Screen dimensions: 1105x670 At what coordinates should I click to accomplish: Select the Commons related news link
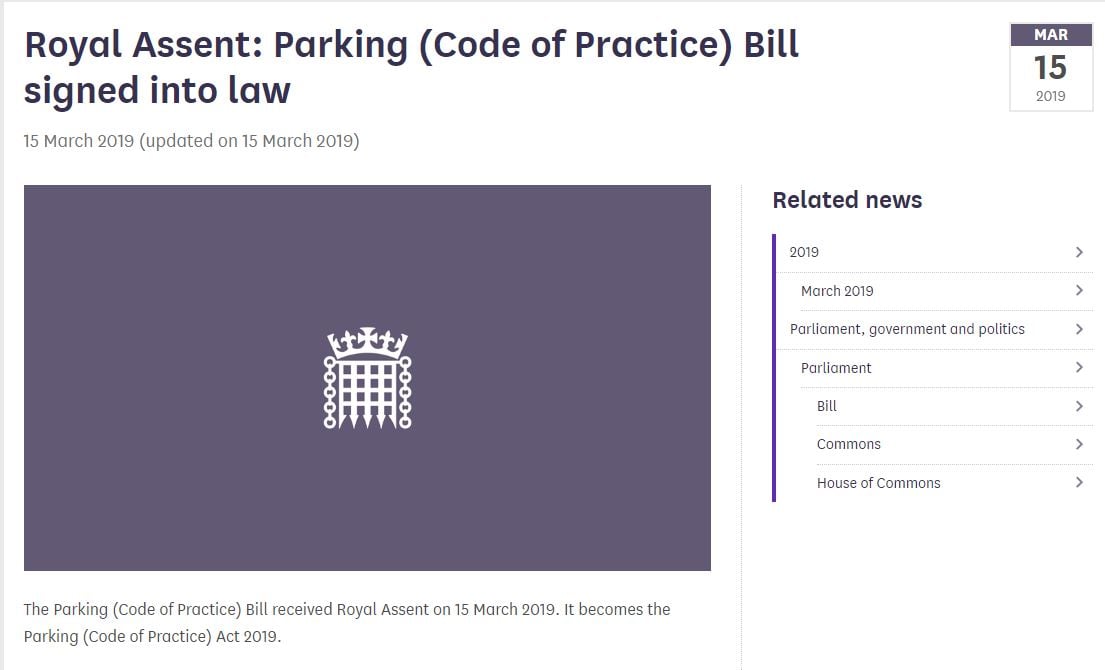[x=849, y=444]
